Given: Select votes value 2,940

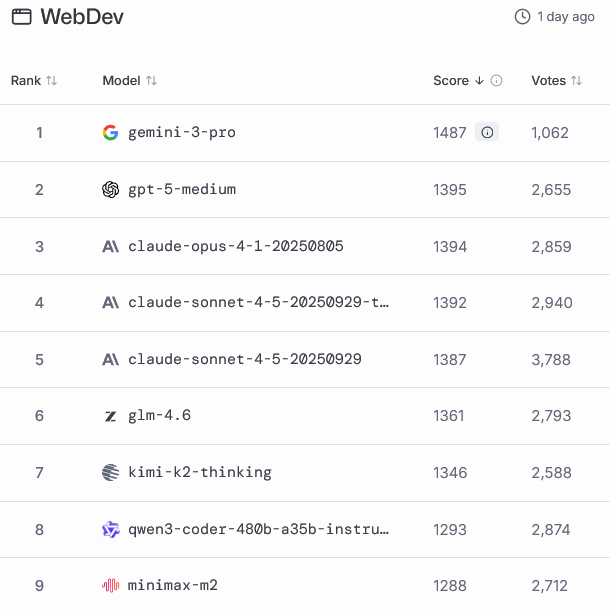Looking at the screenshot, I should [552, 303].
